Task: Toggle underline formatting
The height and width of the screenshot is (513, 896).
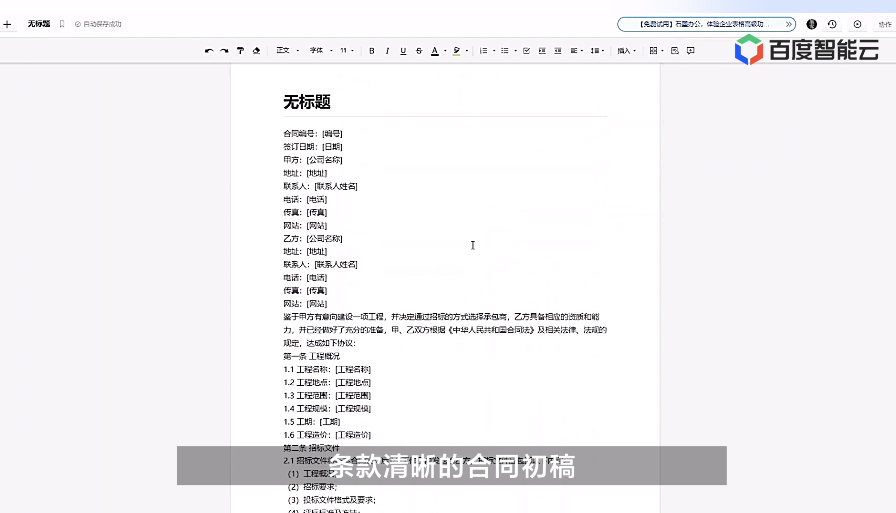Action: pos(403,51)
